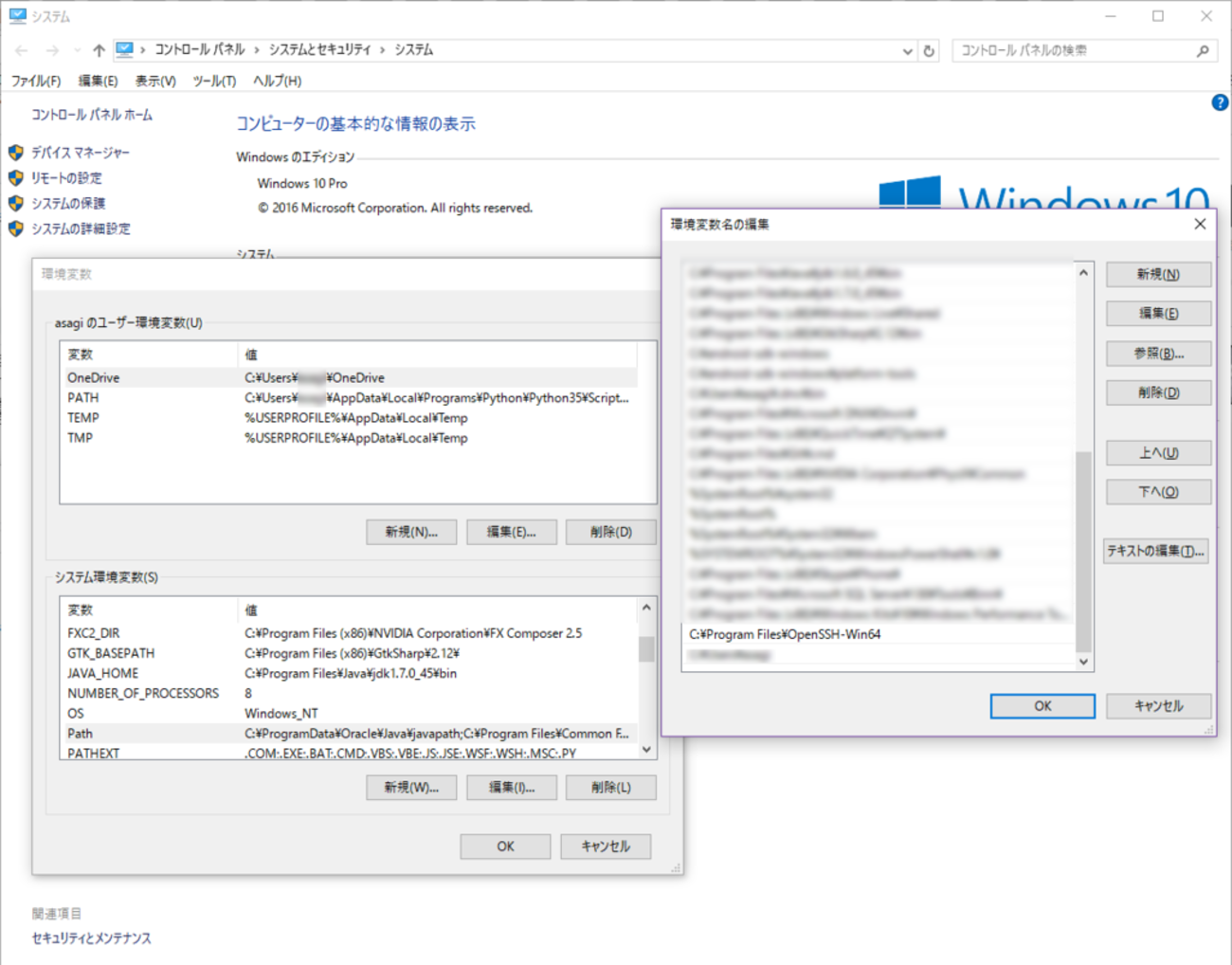This screenshot has height=965, width=1232.
Task: Select the NUMBER_OF_PROCESSORS system variable row
Action: tap(349, 693)
